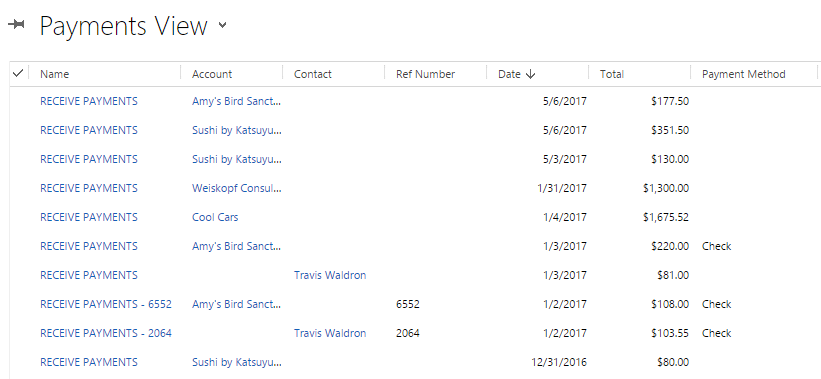Sort by the Ref Number column header
Image resolution: width=821 pixels, height=379 pixels.
coord(425,74)
